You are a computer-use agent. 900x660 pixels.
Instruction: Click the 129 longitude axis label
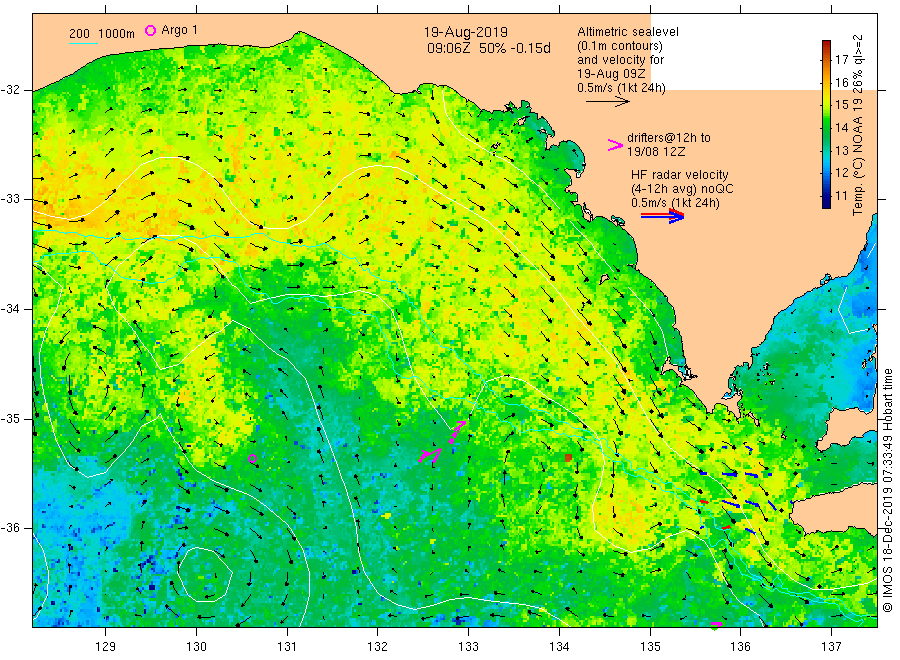pos(106,647)
